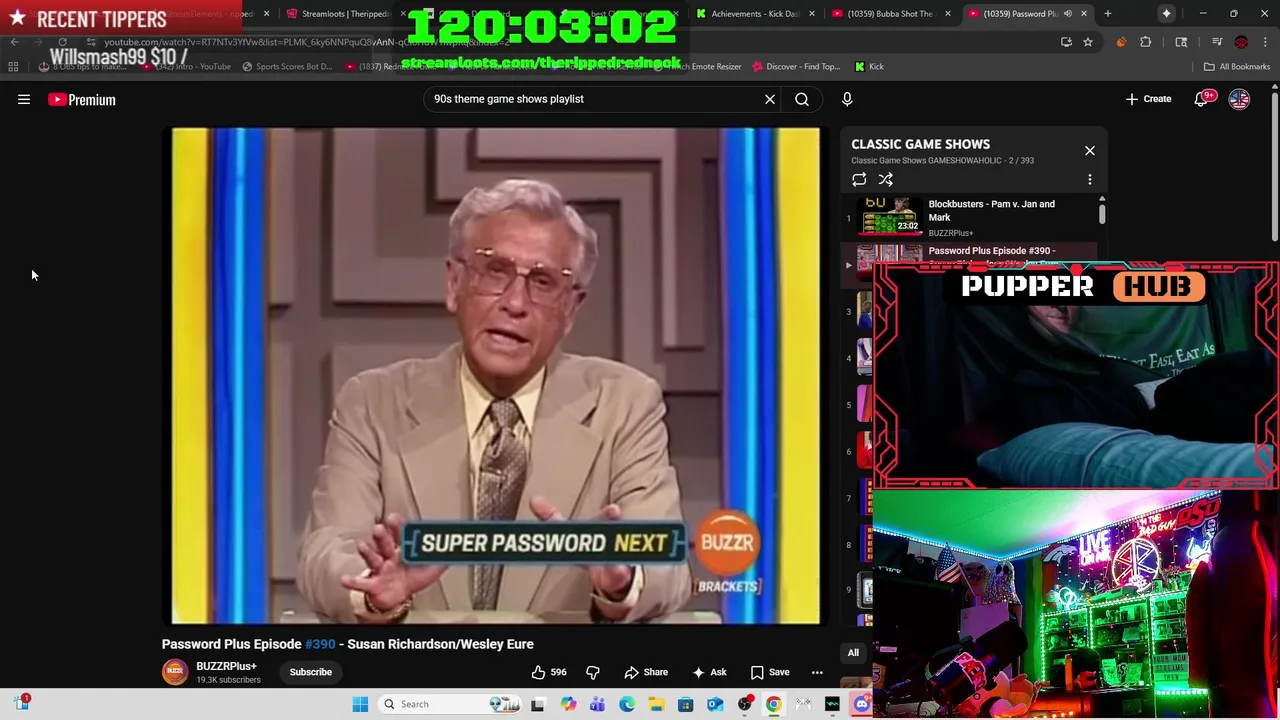Open Discord from taskbar
This screenshot has height=720, width=1280.
[862, 704]
